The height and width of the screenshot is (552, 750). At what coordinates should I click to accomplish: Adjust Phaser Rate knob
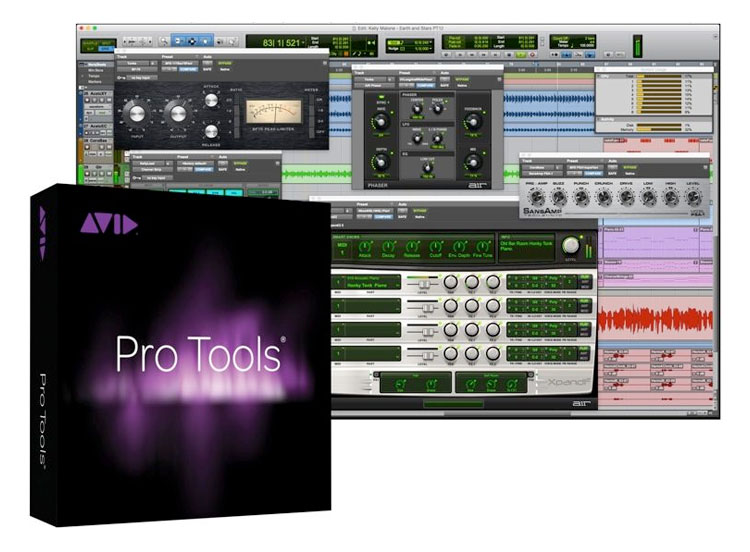pyautogui.click(x=381, y=121)
